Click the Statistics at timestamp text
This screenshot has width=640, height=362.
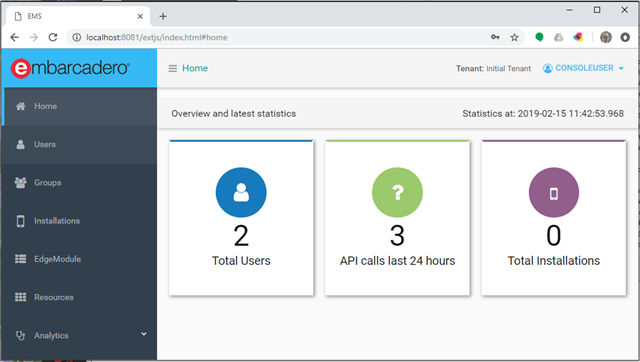pyautogui.click(x=543, y=113)
